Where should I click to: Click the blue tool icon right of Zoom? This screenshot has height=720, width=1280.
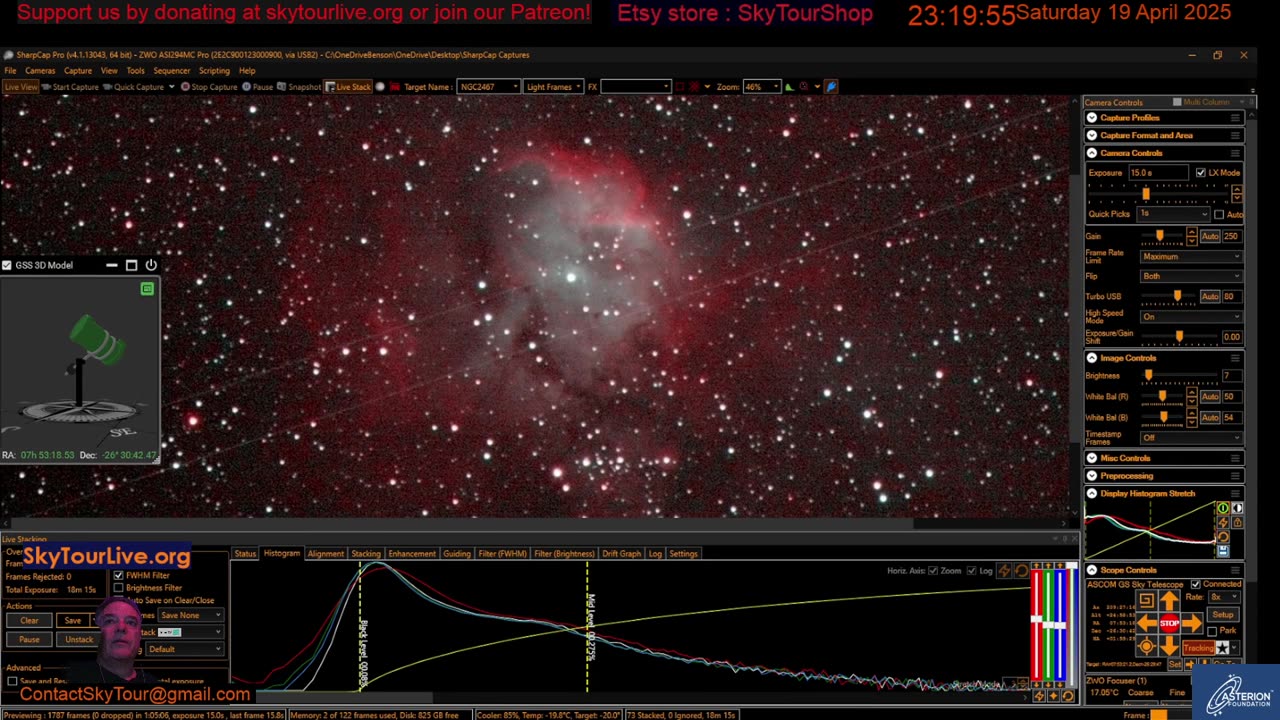[831, 87]
